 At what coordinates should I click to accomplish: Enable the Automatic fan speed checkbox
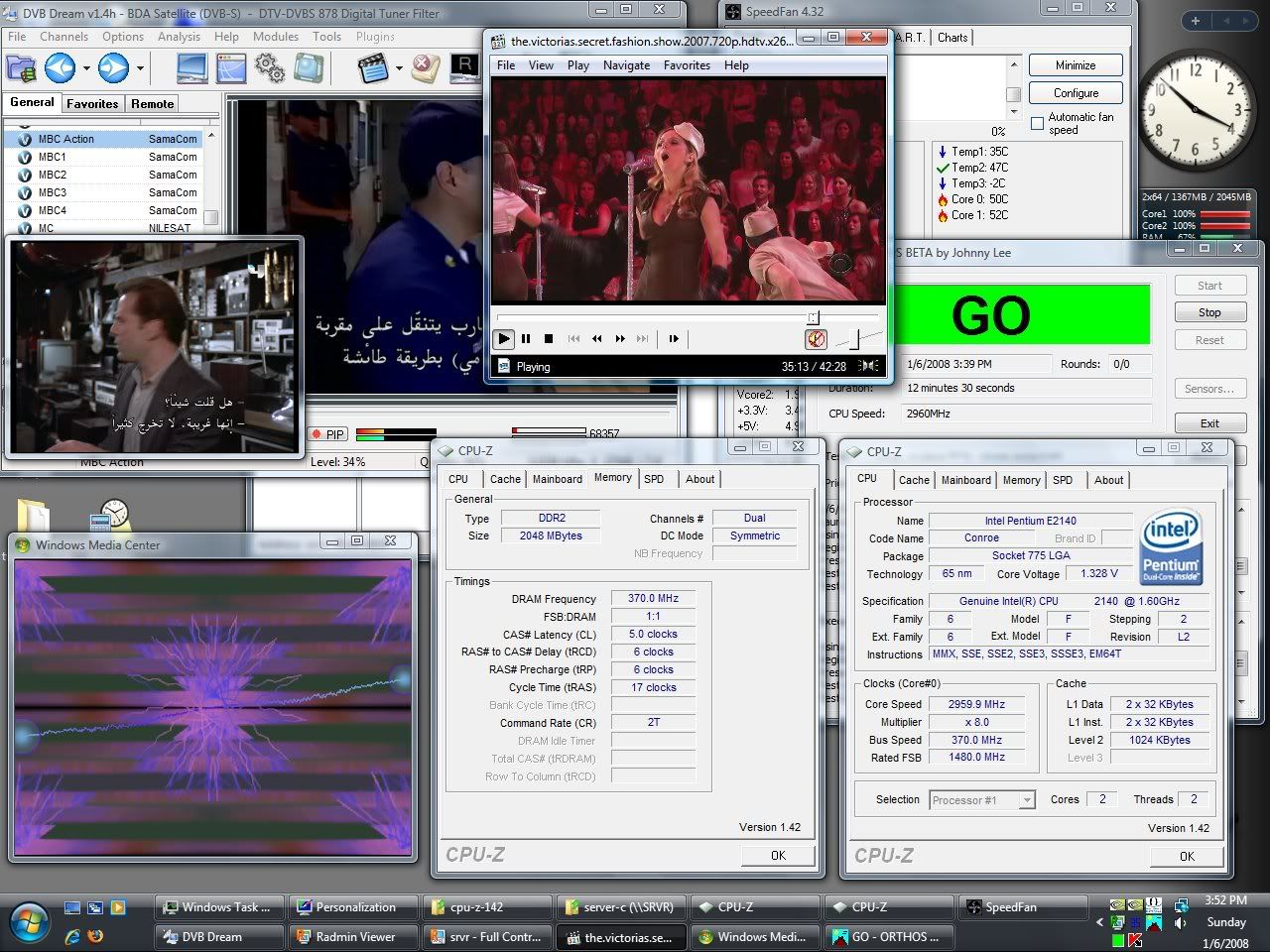click(x=1037, y=123)
